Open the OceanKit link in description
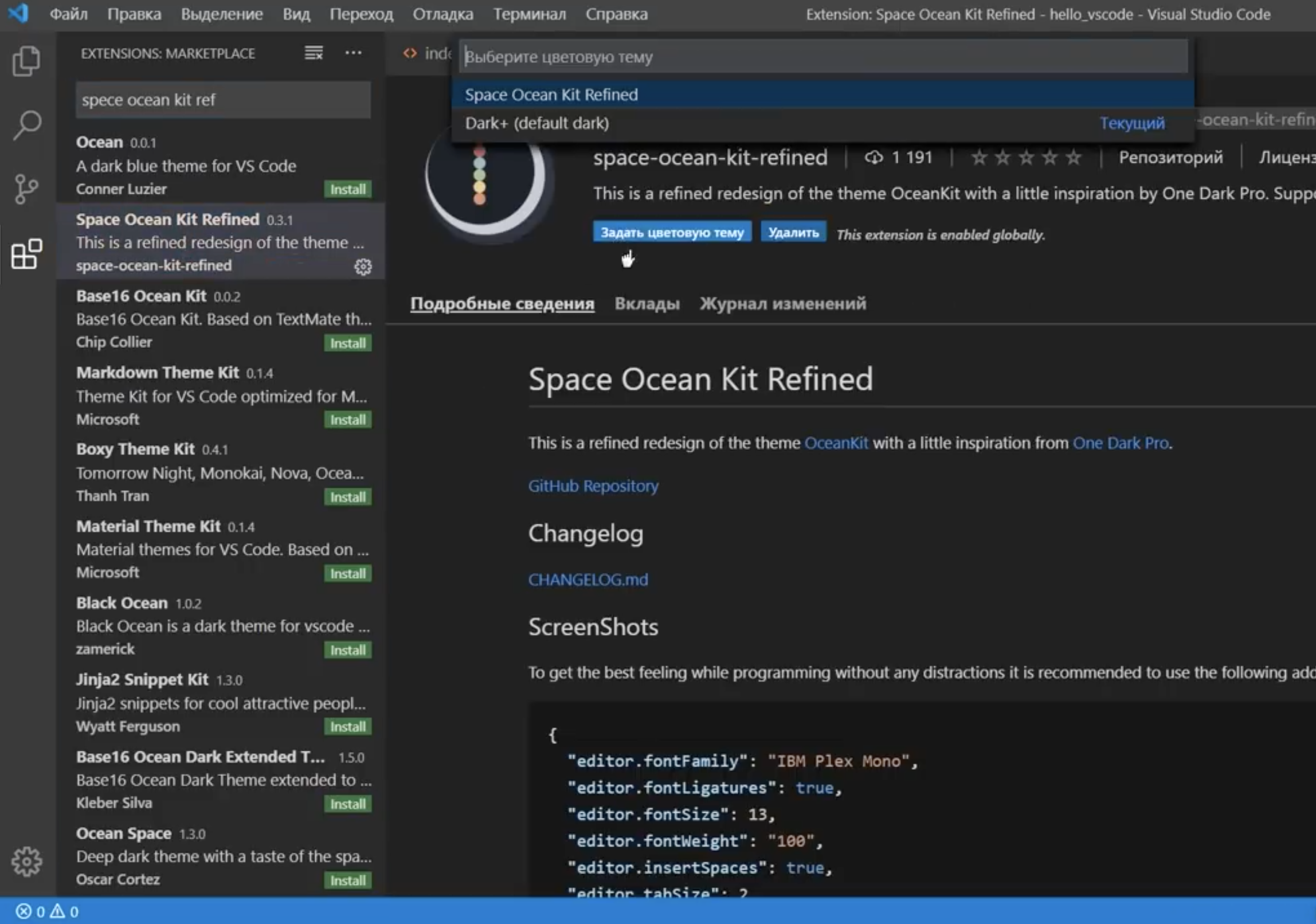1316x924 pixels. [x=836, y=443]
